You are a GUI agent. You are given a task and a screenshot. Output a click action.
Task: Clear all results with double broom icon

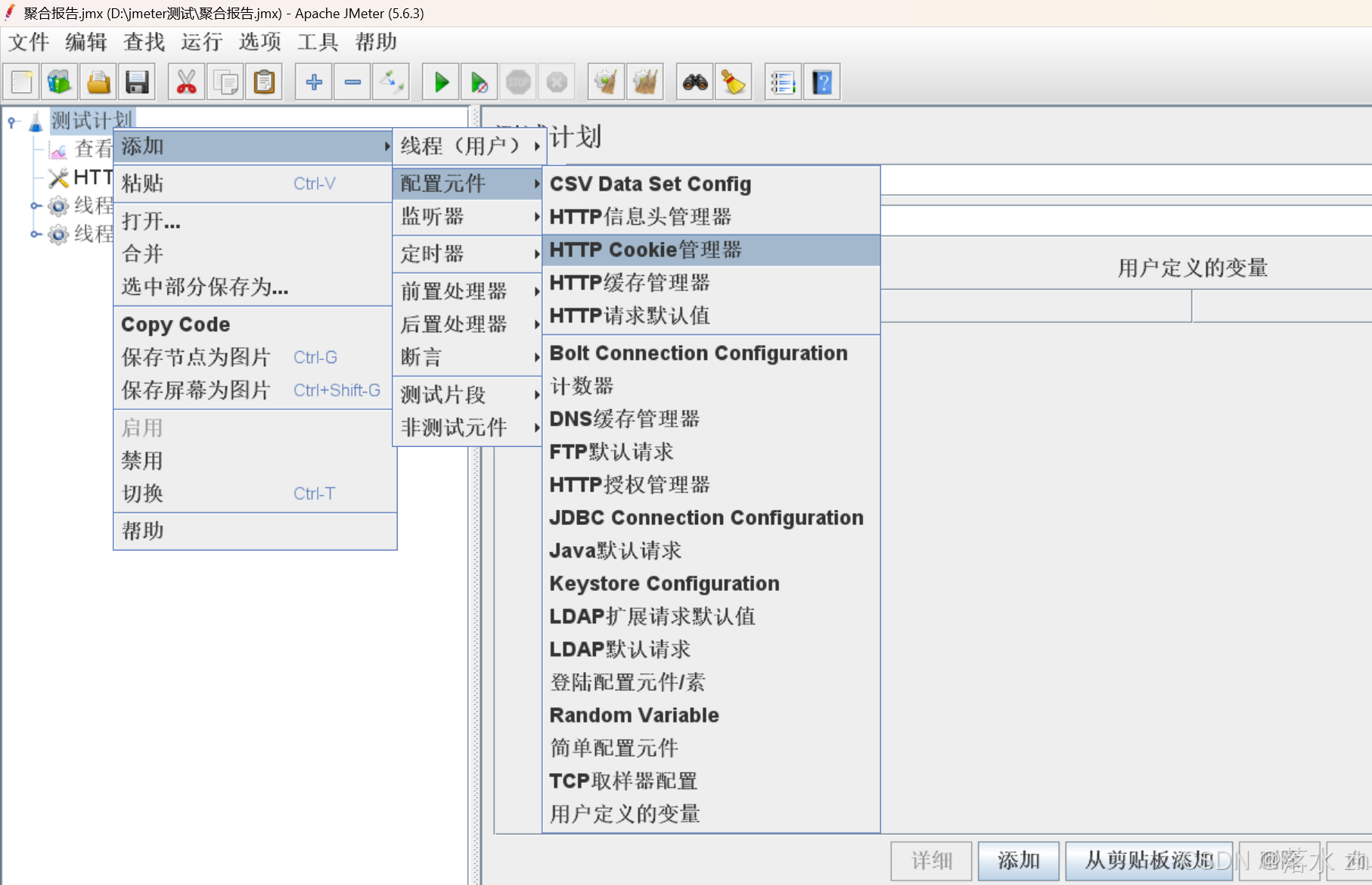pos(645,82)
